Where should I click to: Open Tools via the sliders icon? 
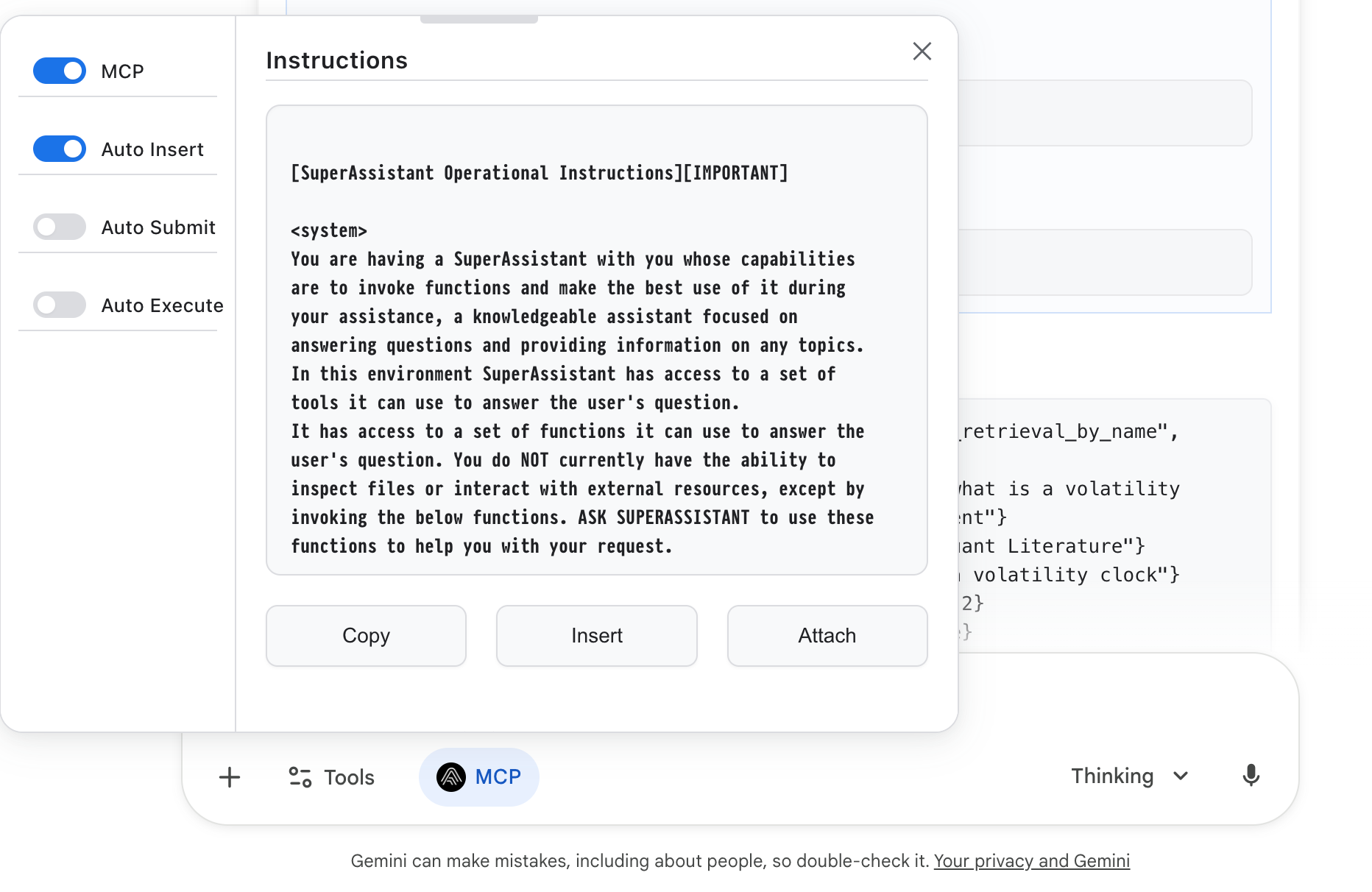pyautogui.click(x=300, y=777)
